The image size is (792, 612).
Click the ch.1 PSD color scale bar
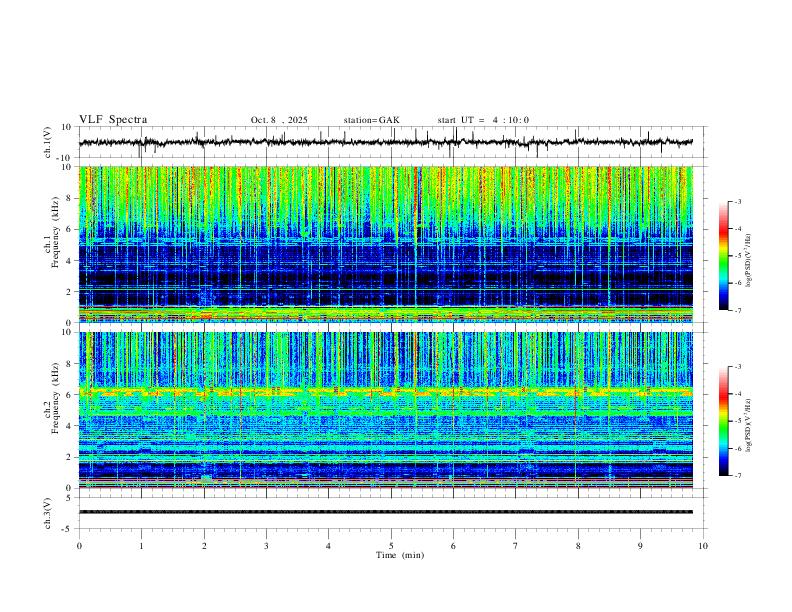coord(724,256)
